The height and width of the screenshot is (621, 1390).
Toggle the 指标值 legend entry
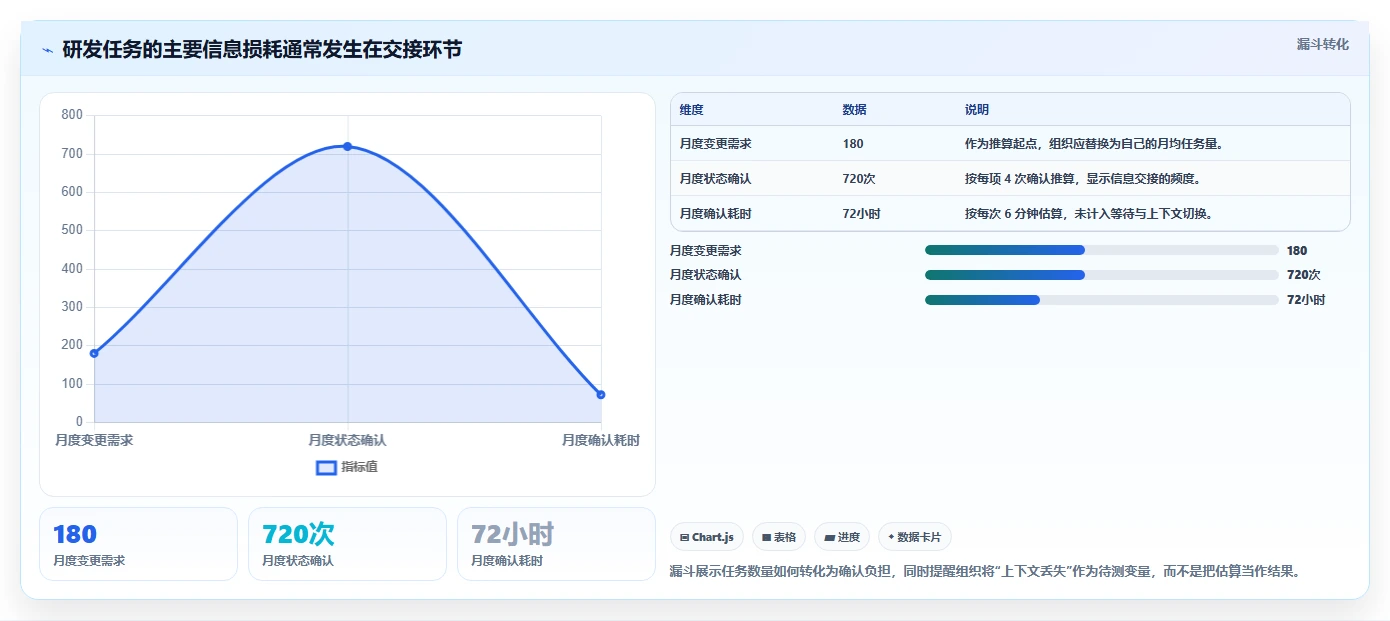point(347,467)
